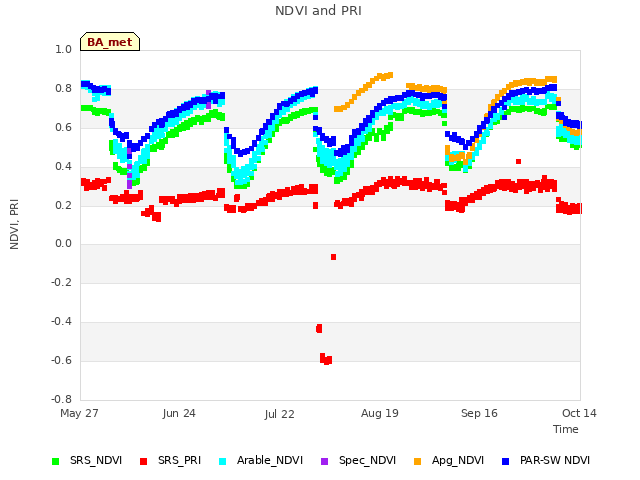640x480 pixels.
Task: Click the May 27 axis tick label
Action: click(79, 413)
